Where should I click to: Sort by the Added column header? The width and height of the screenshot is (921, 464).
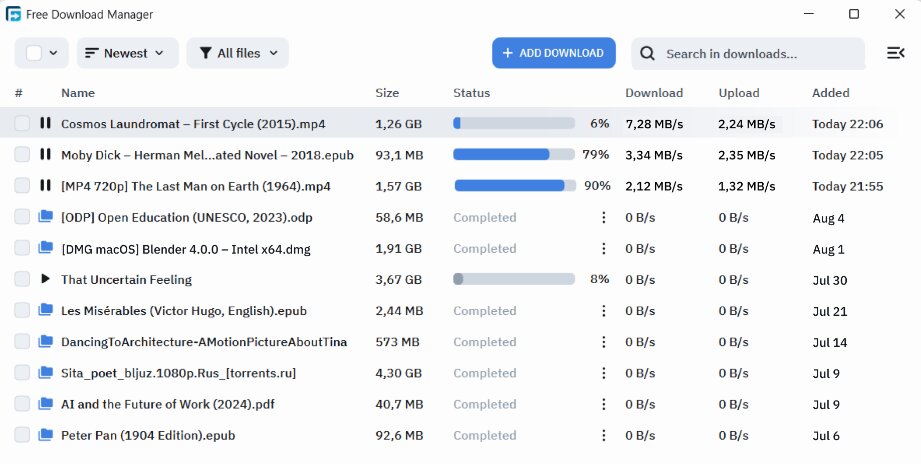coord(830,93)
